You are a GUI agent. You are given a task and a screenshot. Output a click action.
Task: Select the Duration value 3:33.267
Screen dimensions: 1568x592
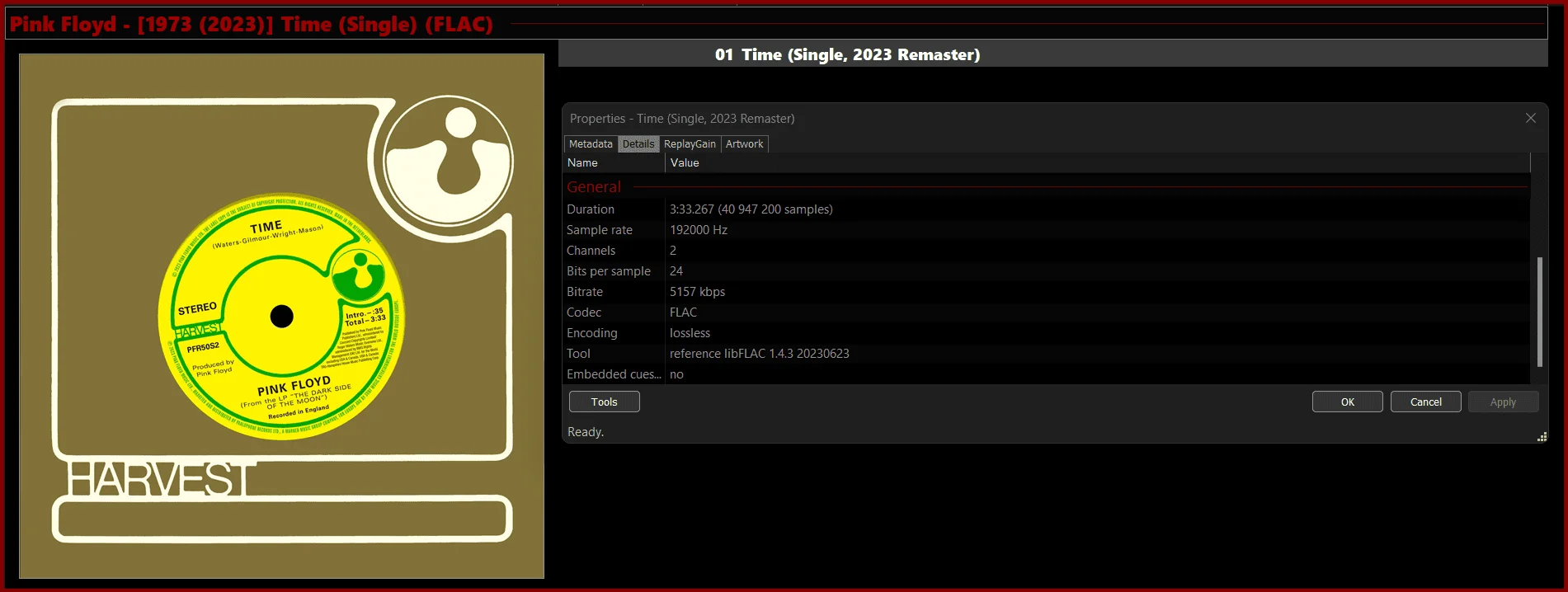(751, 209)
